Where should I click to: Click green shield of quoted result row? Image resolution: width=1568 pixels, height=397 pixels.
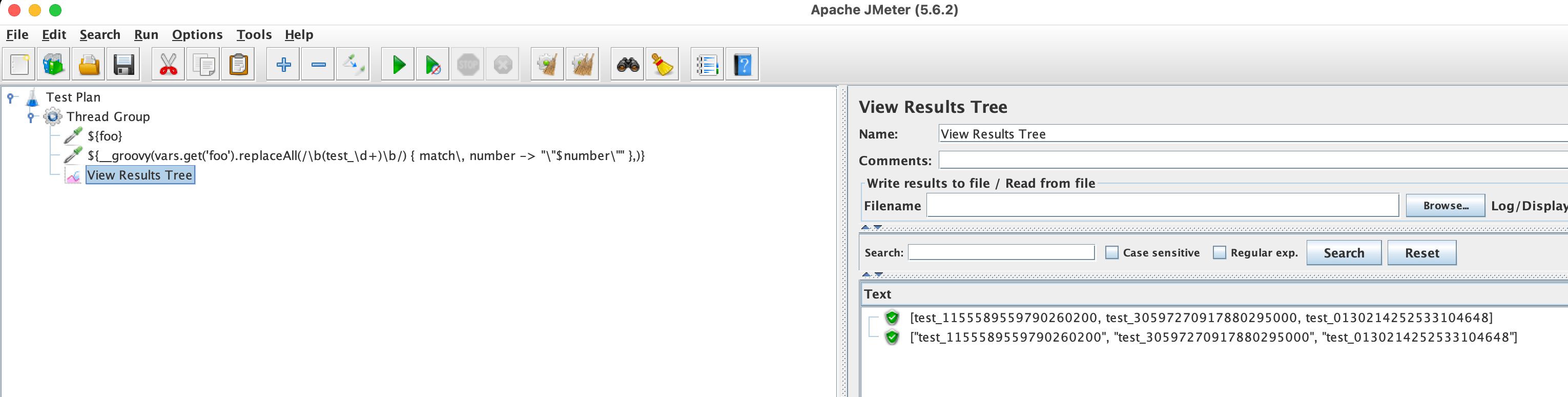coord(892,336)
